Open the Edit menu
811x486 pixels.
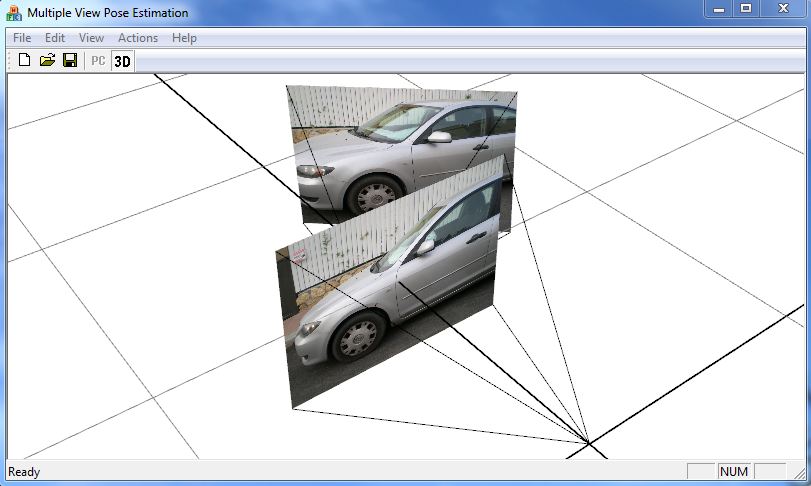click(55, 38)
